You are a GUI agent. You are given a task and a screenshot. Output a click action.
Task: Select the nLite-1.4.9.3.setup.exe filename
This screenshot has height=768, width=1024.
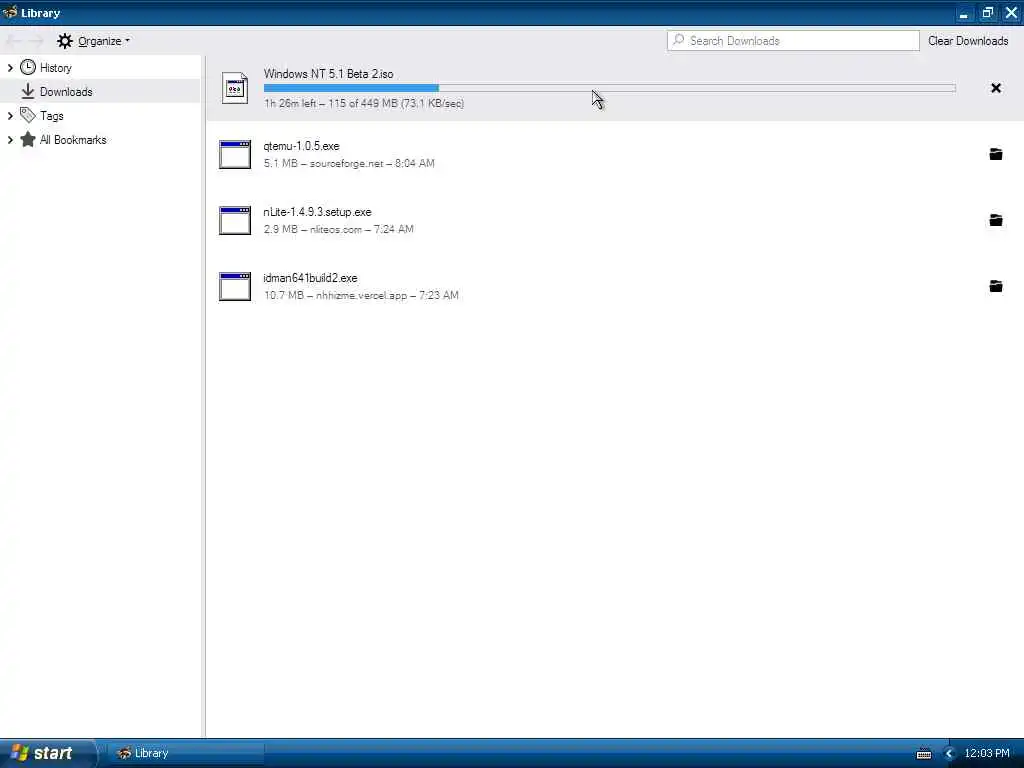coord(317,212)
